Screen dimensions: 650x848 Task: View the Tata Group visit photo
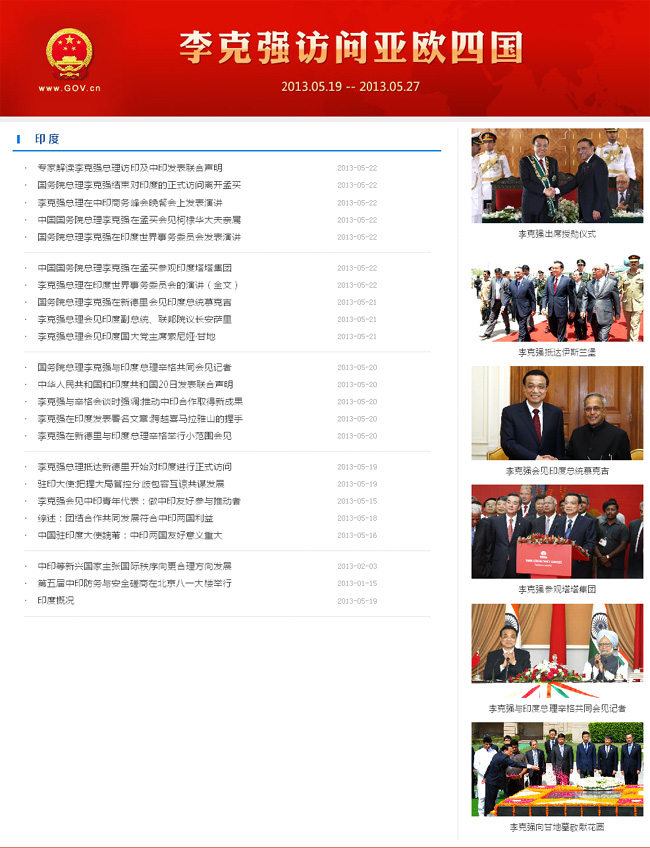[x=557, y=532]
